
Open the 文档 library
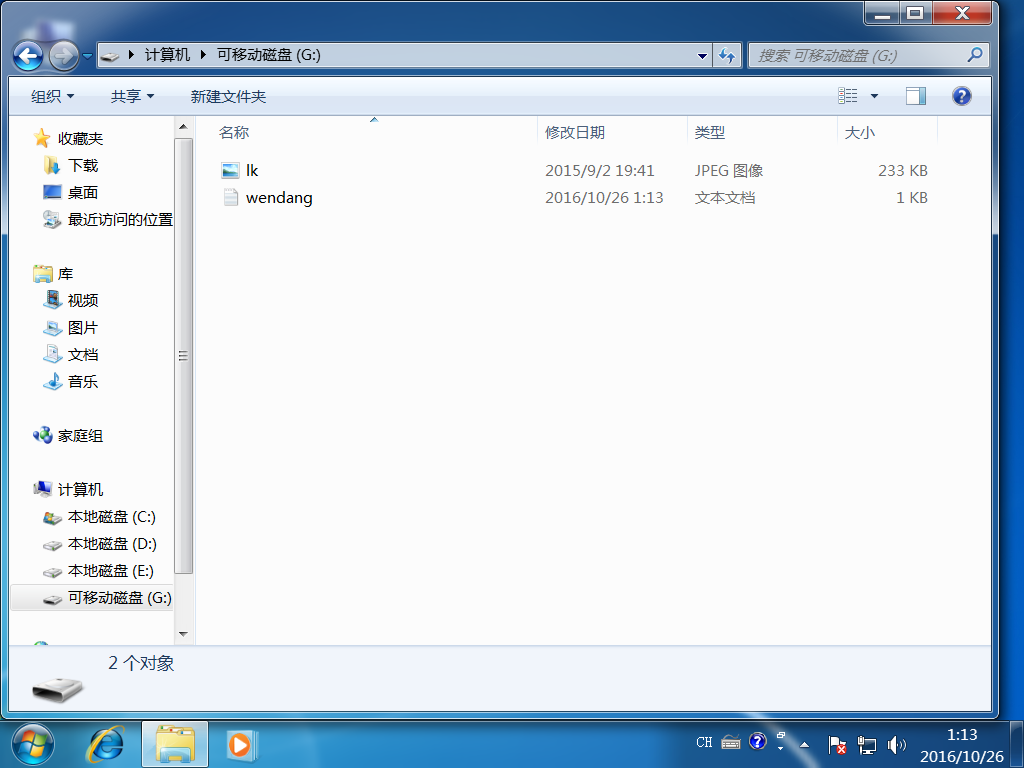click(x=83, y=355)
